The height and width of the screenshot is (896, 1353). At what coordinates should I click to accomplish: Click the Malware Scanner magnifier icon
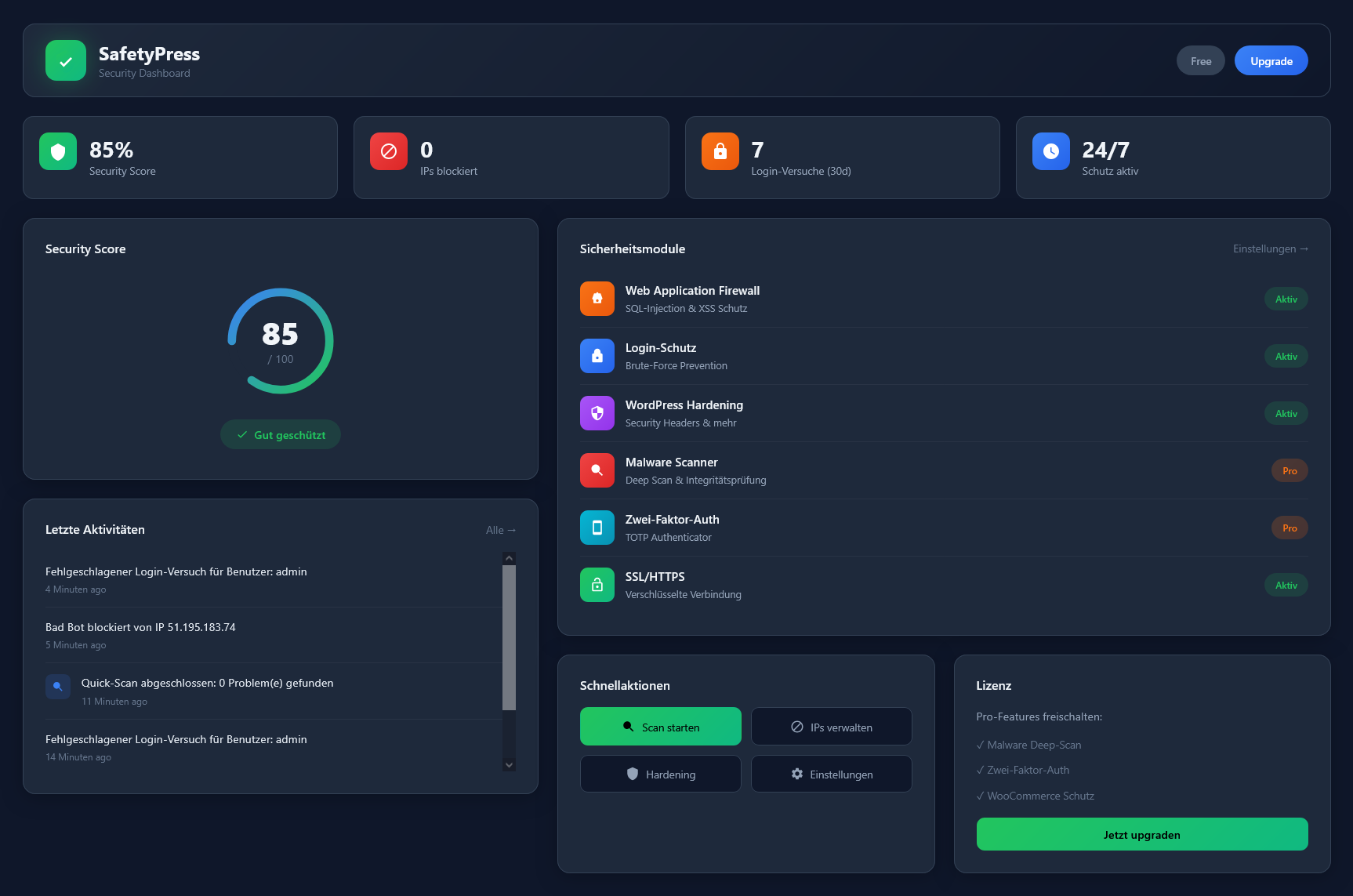(597, 470)
